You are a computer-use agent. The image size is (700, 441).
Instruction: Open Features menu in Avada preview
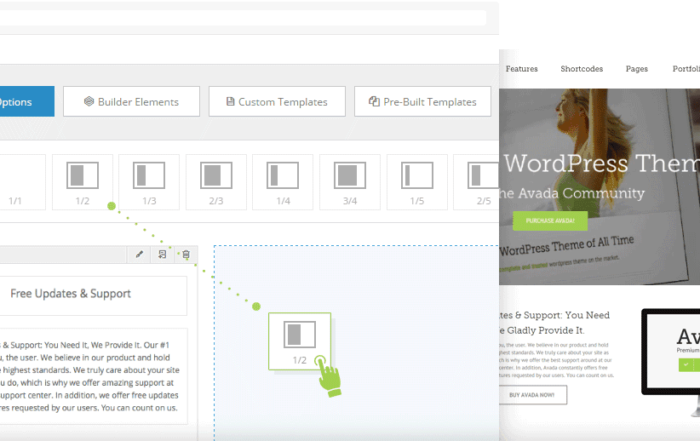pos(521,69)
